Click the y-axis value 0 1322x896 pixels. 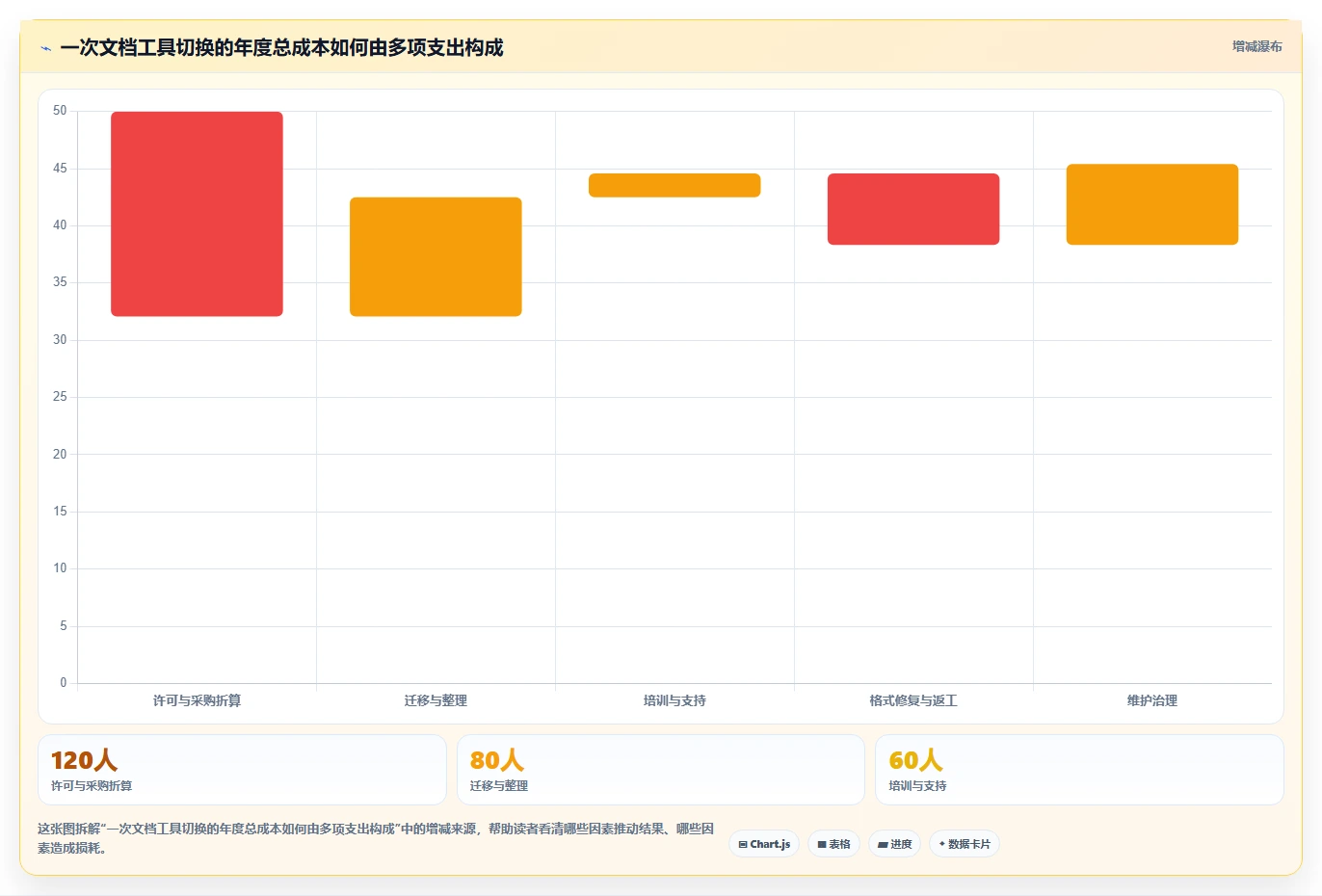[x=64, y=683]
